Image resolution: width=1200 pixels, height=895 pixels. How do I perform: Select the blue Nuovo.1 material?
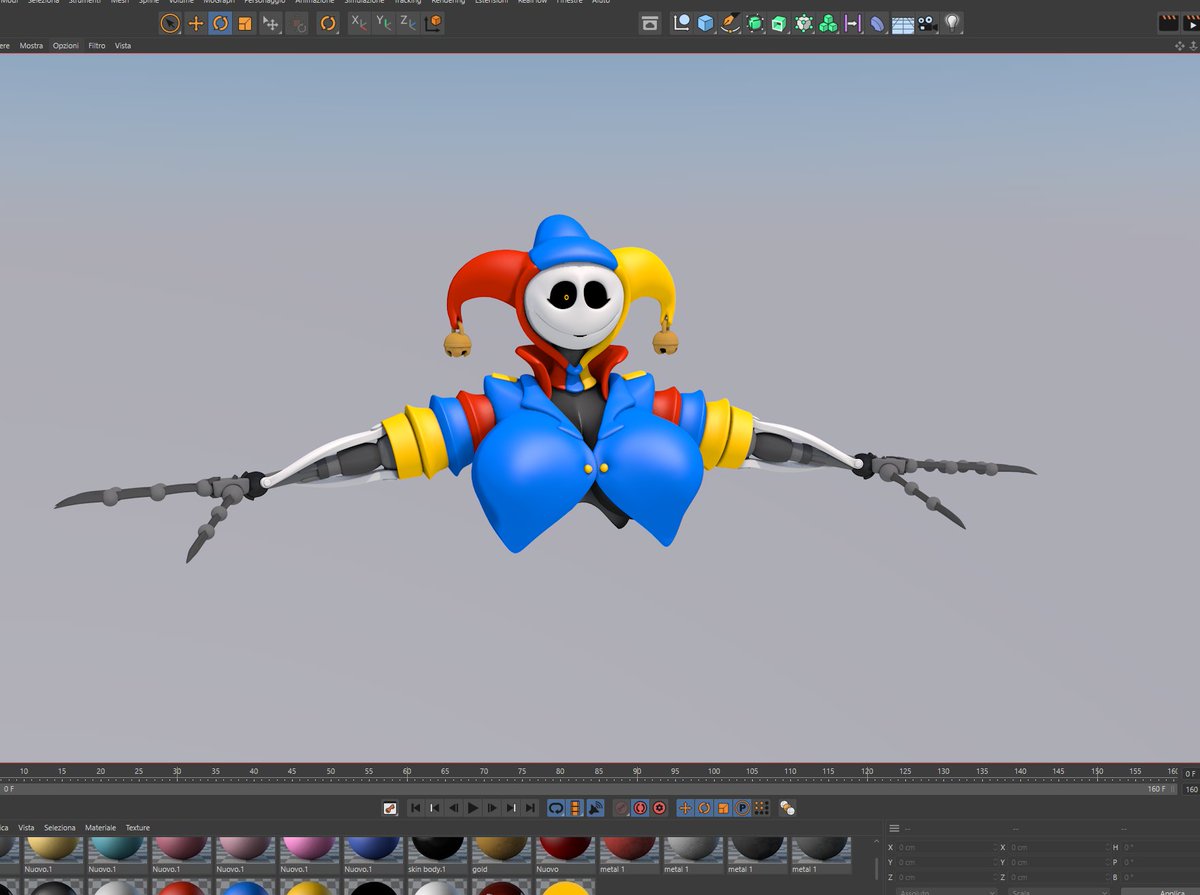[373, 856]
